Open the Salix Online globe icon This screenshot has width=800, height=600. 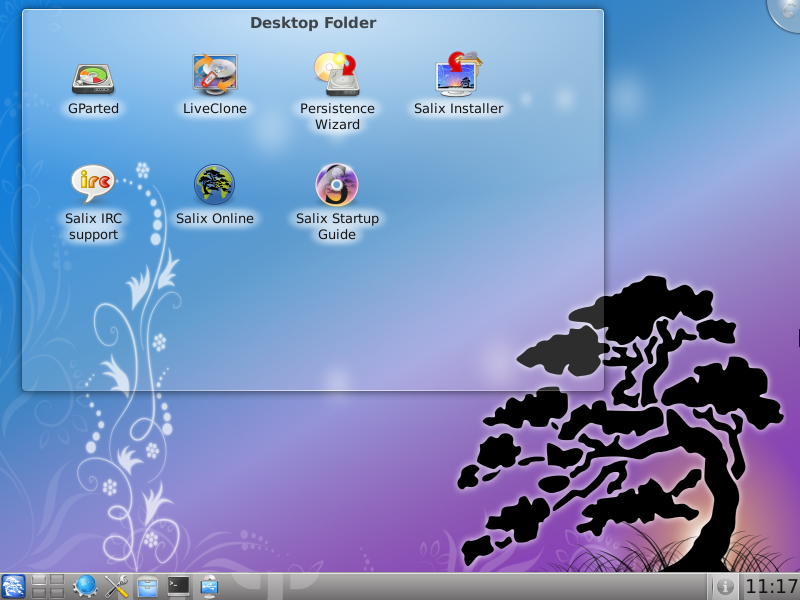[x=215, y=184]
